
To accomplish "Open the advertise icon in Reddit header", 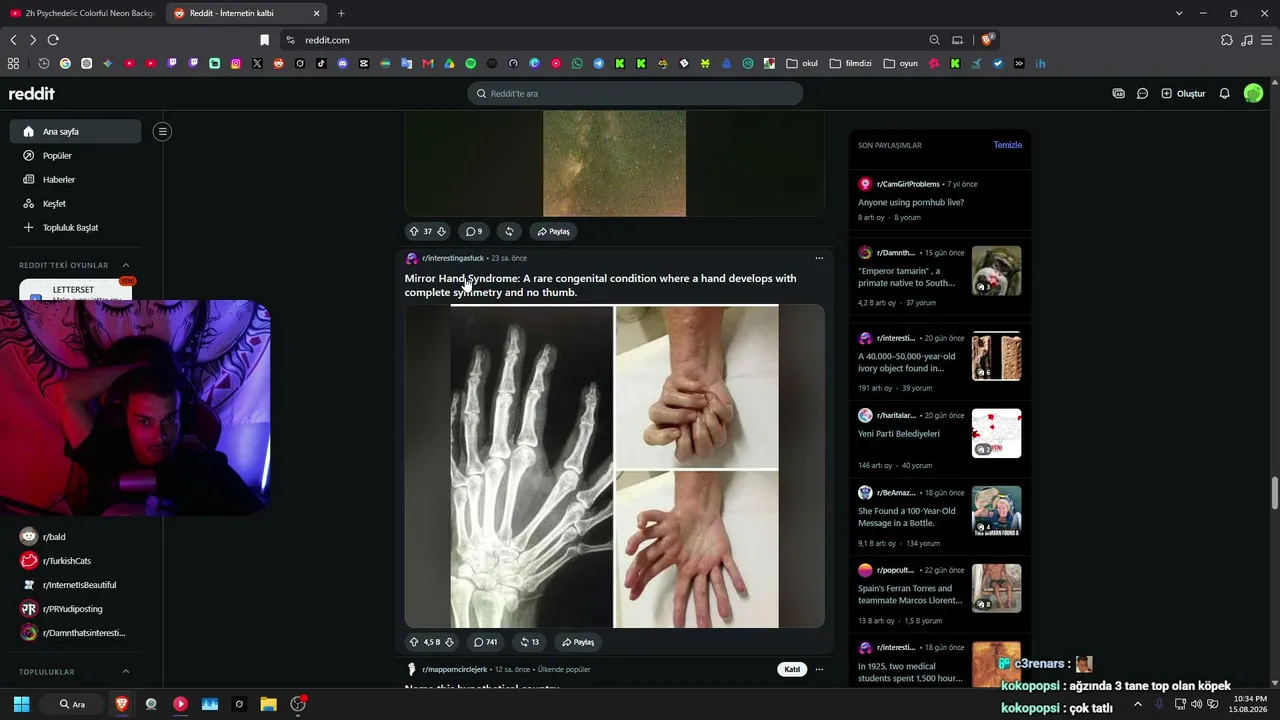I will [1118, 93].
